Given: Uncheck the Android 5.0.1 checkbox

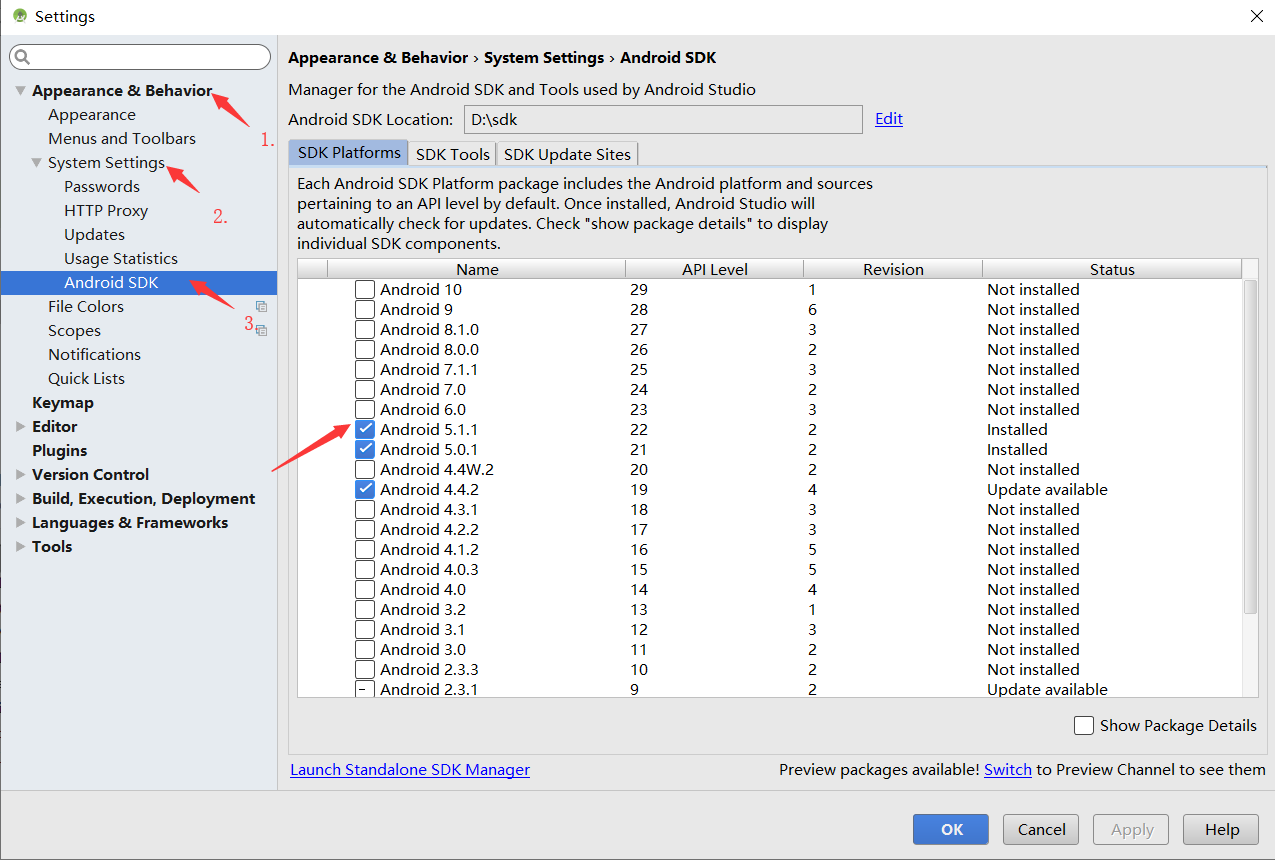Looking at the screenshot, I should (365, 450).
